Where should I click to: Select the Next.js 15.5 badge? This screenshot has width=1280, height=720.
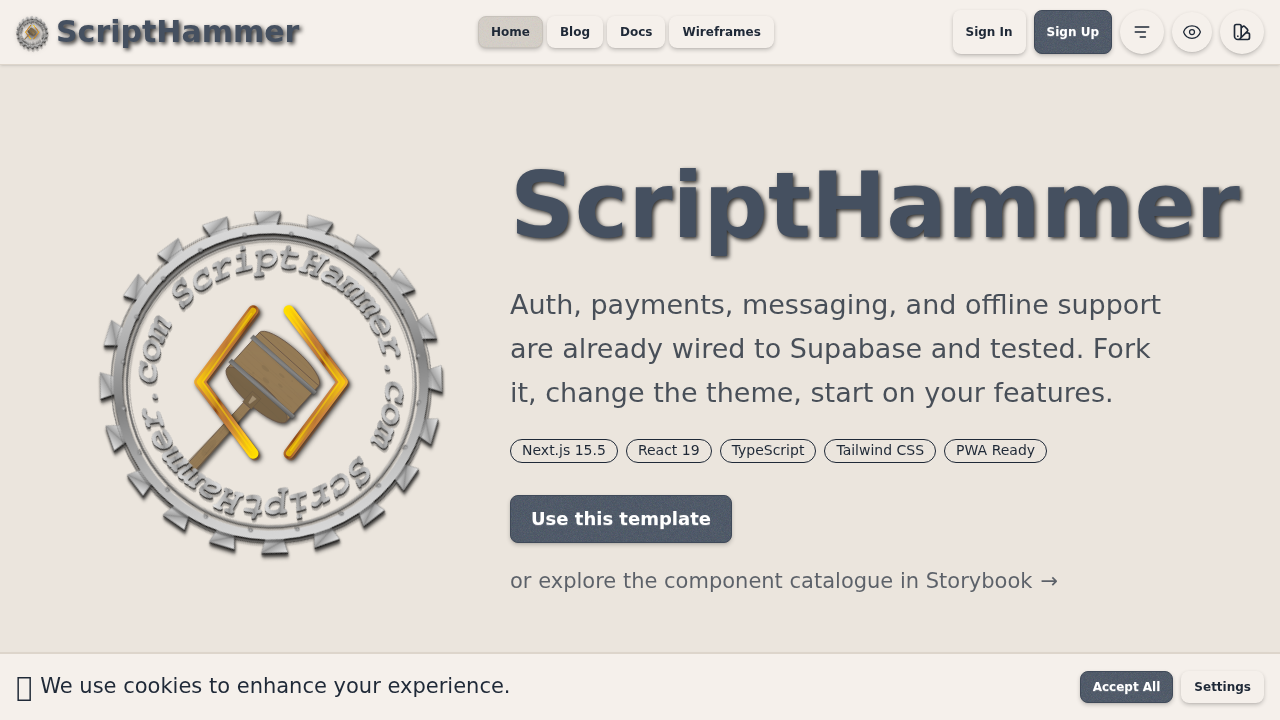pyautogui.click(x=563, y=451)
